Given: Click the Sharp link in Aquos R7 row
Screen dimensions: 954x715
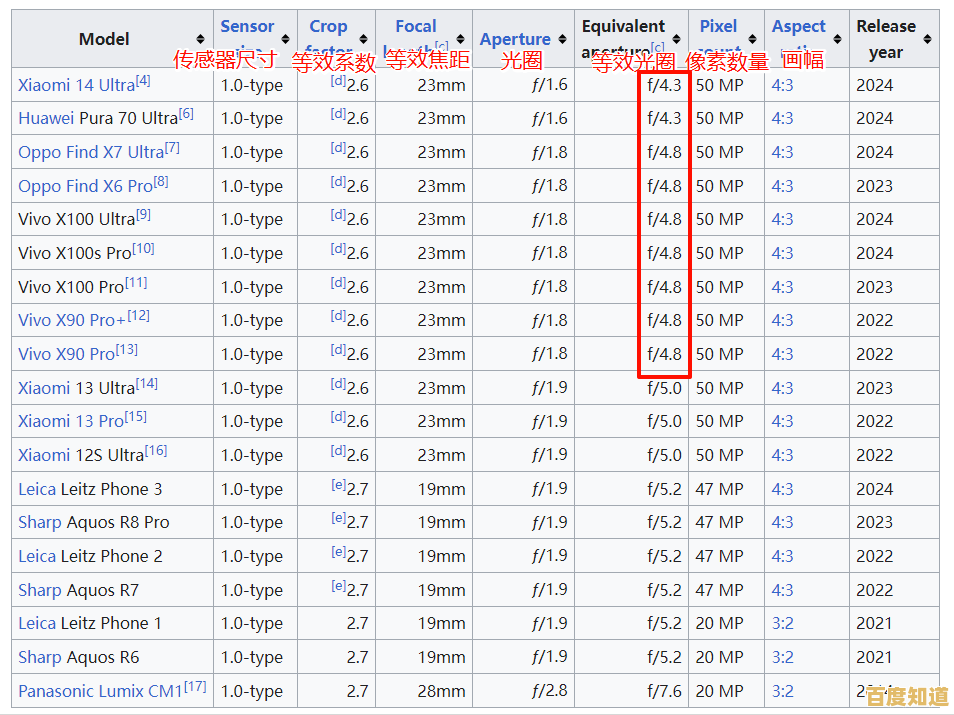Looking at the screenshot, I should click(x=40, y=590).
